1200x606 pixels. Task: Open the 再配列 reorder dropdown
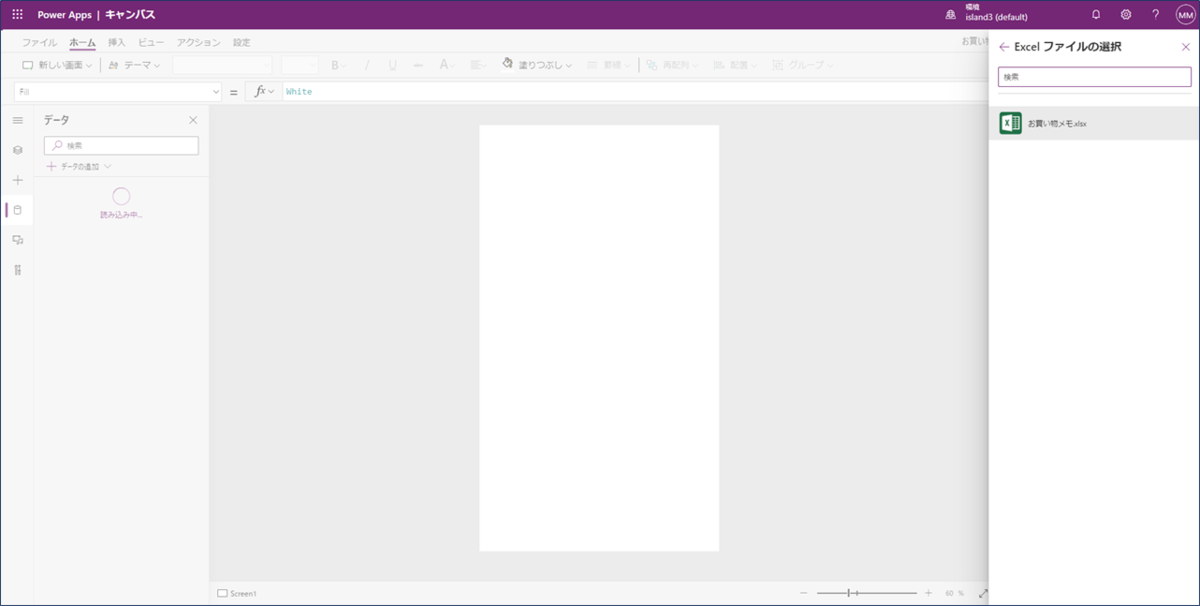point(670,65)
